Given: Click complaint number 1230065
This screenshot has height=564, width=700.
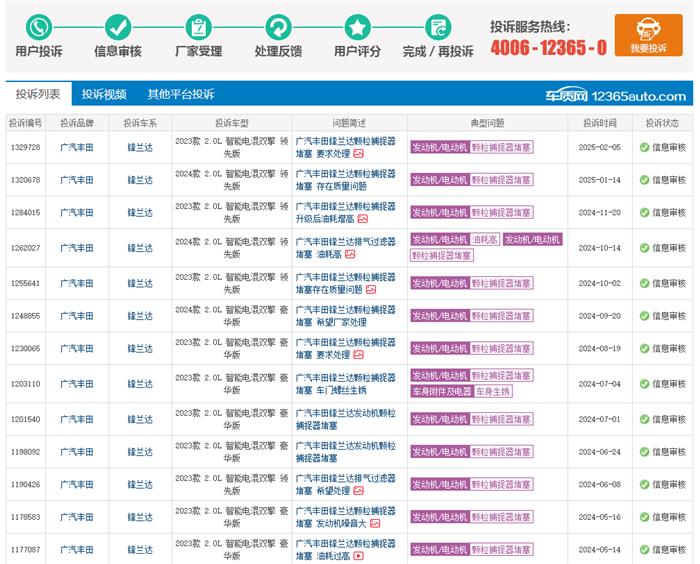Looking at the screenshot, I should point(25,348).
